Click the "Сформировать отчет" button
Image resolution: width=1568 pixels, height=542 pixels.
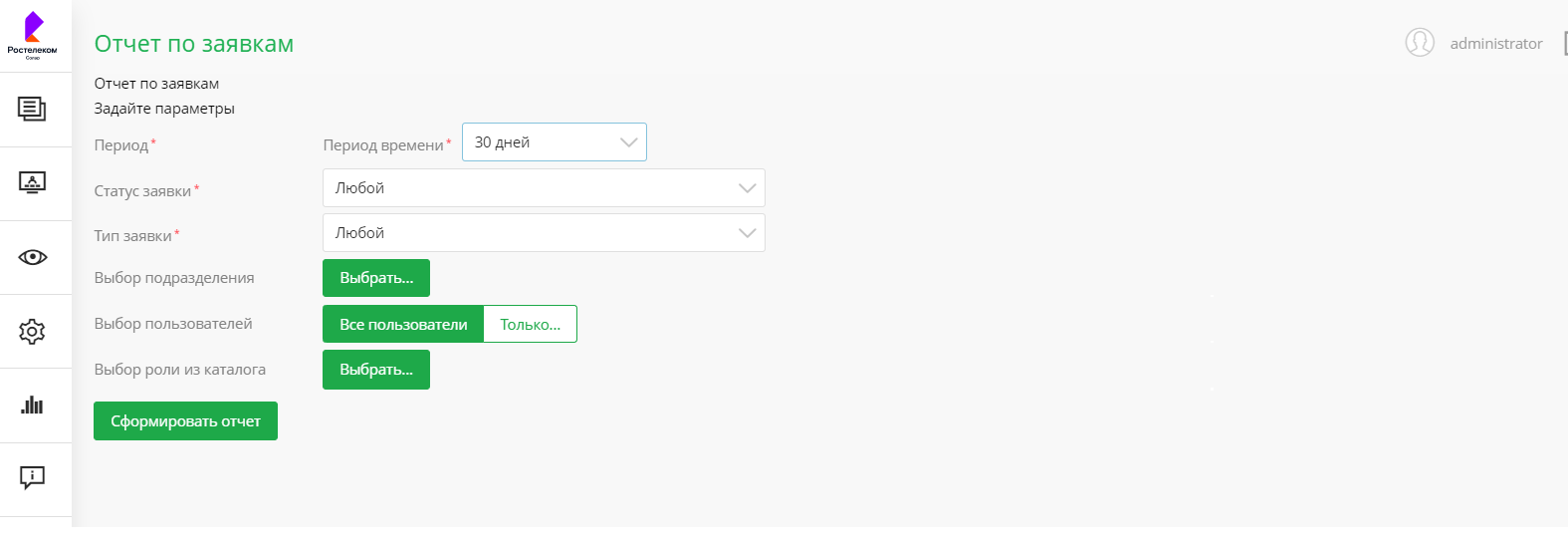185,421
